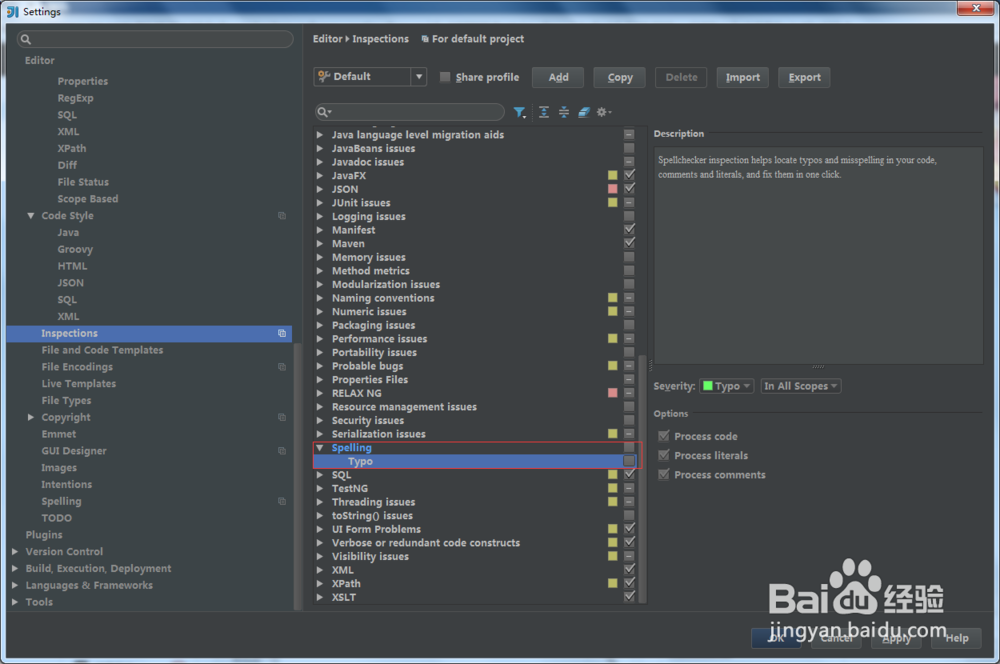This screenshot has height=664, width=1000.
Task: Select the Verbose or redundant code constructs row
Action: click(x=476, y=543)
